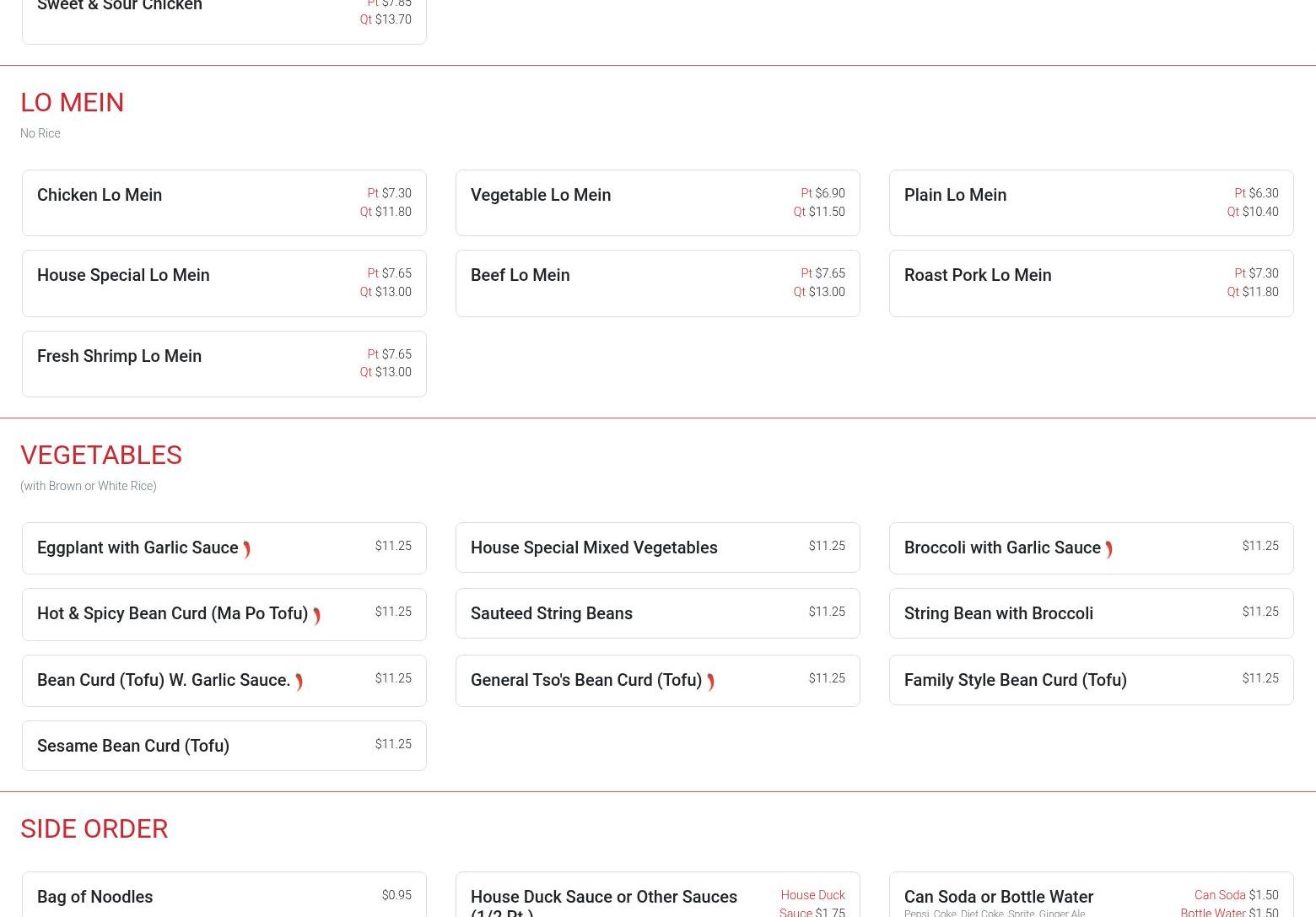Click chili icon on Bean Curd W. Garlic Sauce
This screenshot has height=917, width=1316.
pyautogui.click(x=299, y=682)
